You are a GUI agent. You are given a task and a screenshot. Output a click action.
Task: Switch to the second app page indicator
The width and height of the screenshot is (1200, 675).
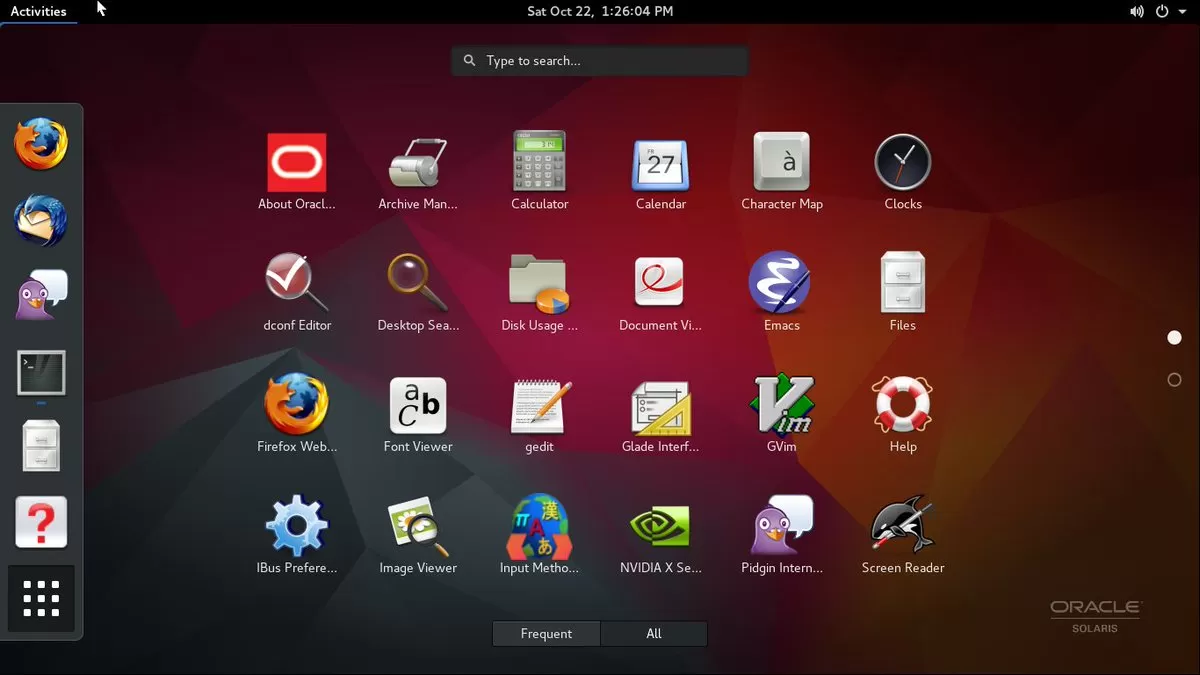click(1174, 380)
